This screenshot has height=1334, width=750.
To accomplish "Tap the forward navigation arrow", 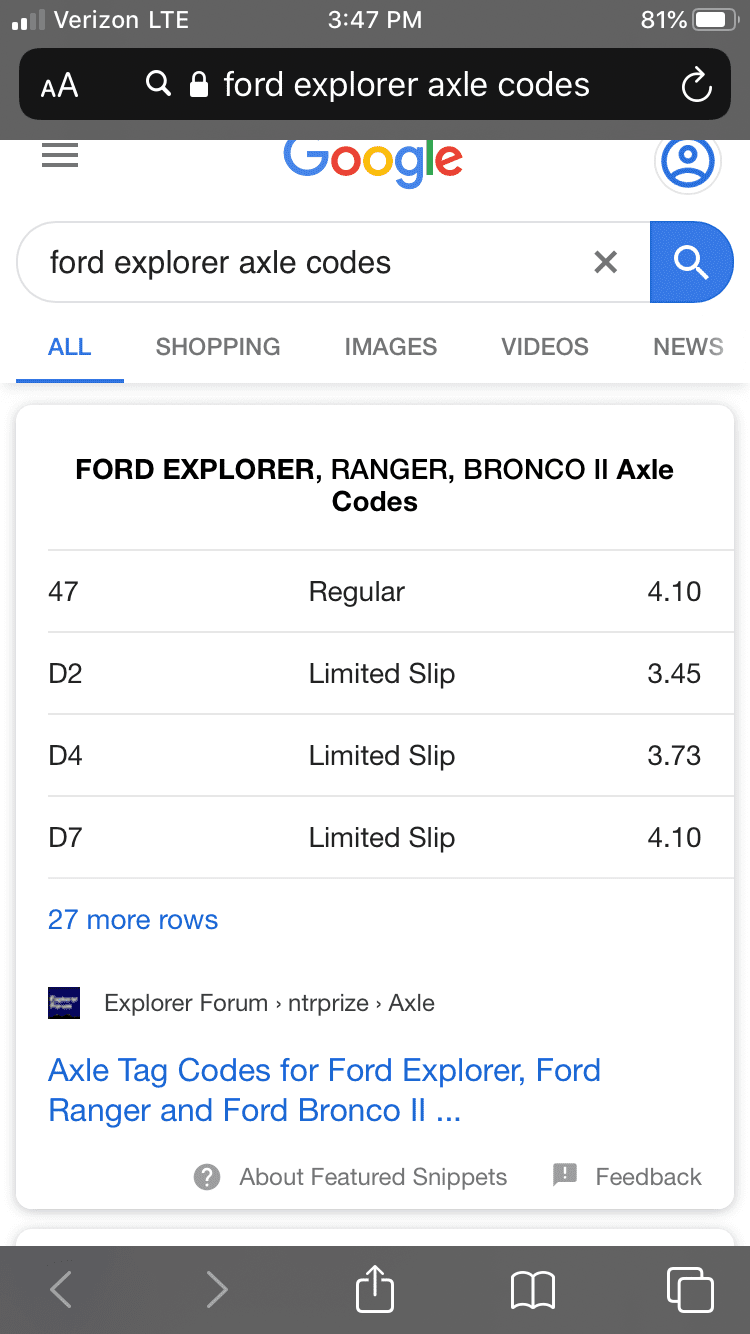I will point(217,1289).
